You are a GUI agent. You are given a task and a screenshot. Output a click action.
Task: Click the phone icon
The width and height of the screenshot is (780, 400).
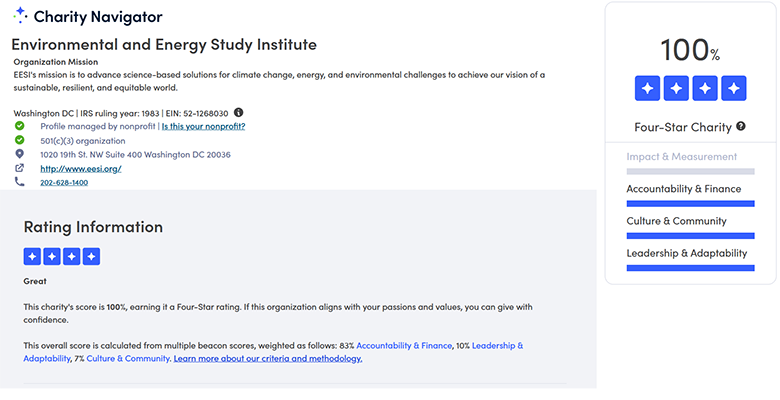click(x=20, y=182)
